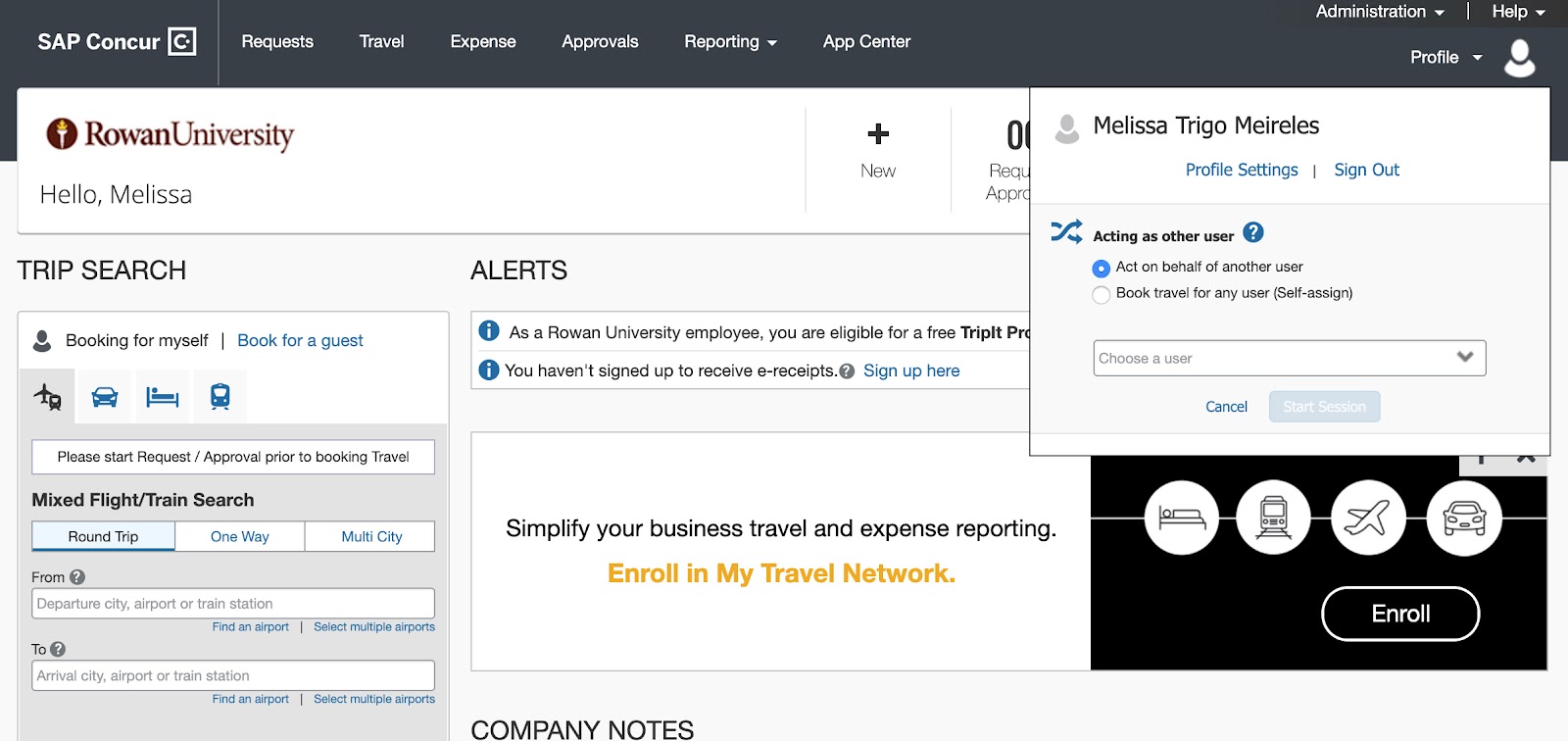Switch to One Way search

click(240, 536)
